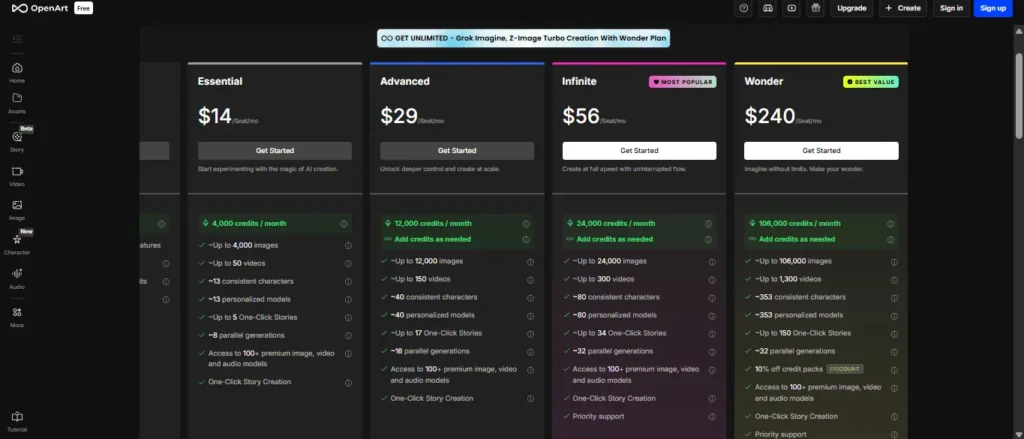1024x439 pixels.
Task: Info icon beside Wonder ~Up to 1,300 videos
Action: [x=895, y=280]
